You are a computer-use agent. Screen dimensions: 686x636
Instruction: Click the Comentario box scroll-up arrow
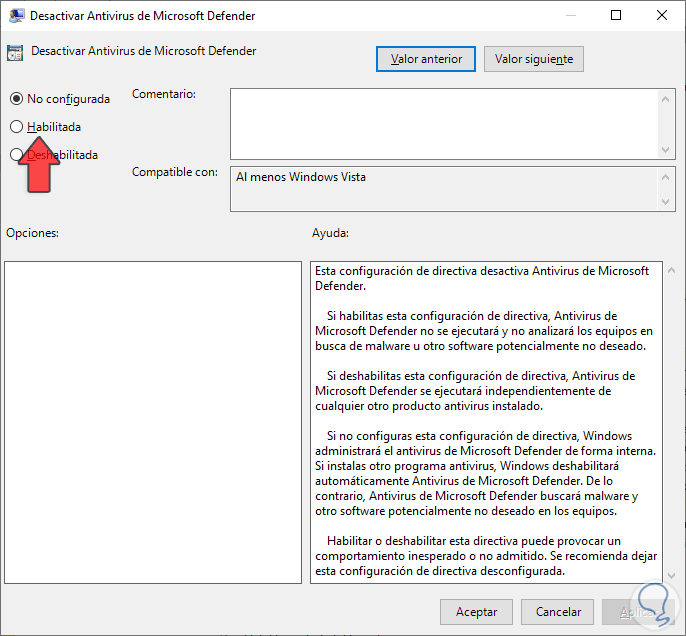665,99
